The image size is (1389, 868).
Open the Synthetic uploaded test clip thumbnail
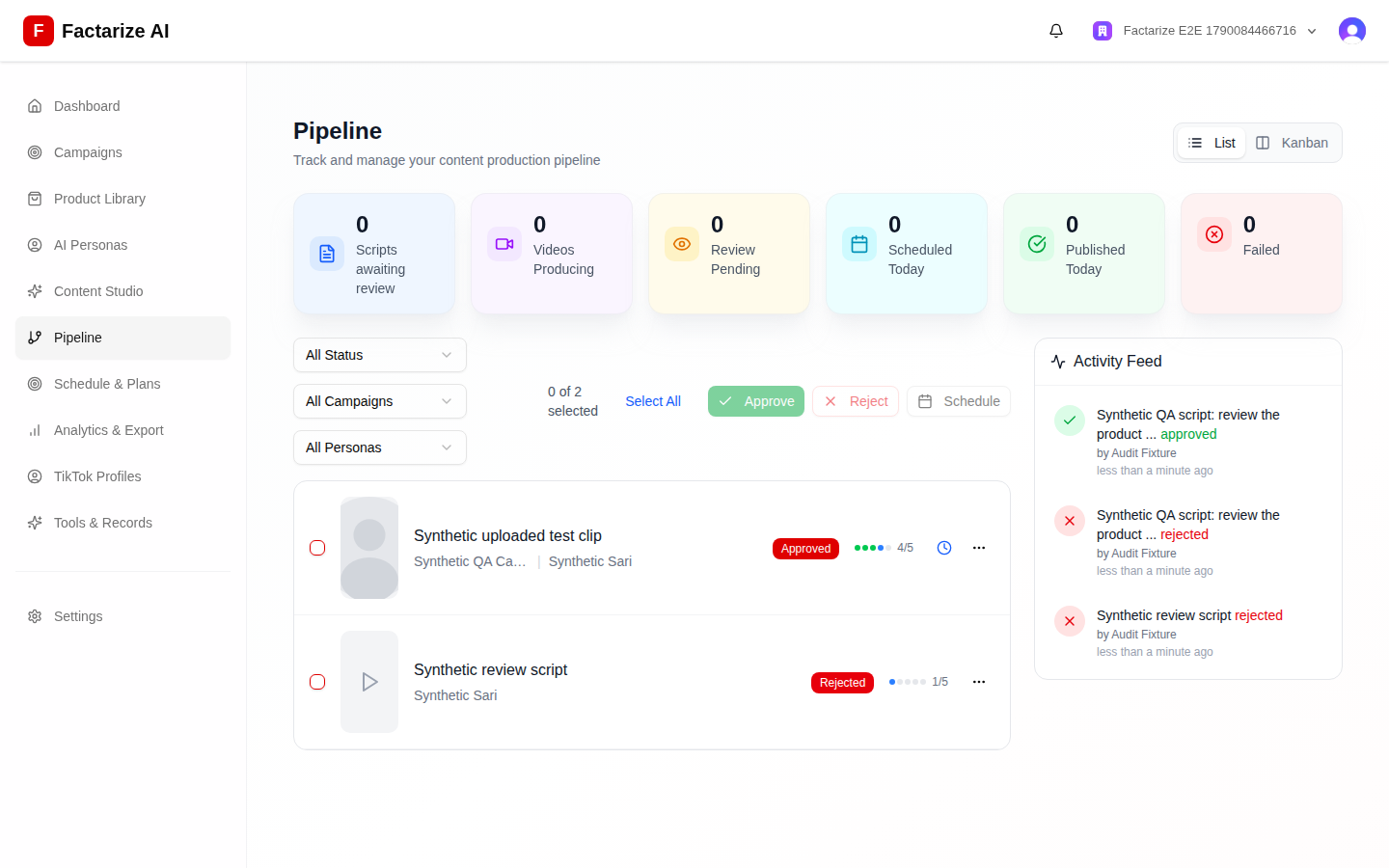(369, 548)
